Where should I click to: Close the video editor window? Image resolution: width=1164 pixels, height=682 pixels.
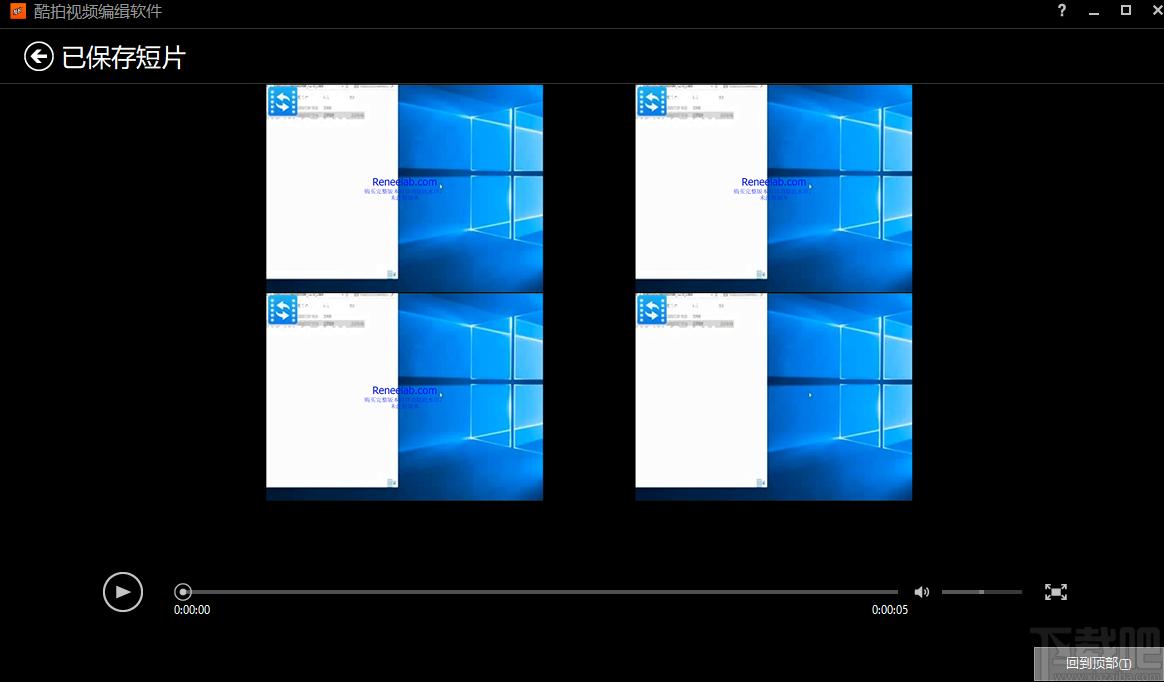click(1151, 11)
